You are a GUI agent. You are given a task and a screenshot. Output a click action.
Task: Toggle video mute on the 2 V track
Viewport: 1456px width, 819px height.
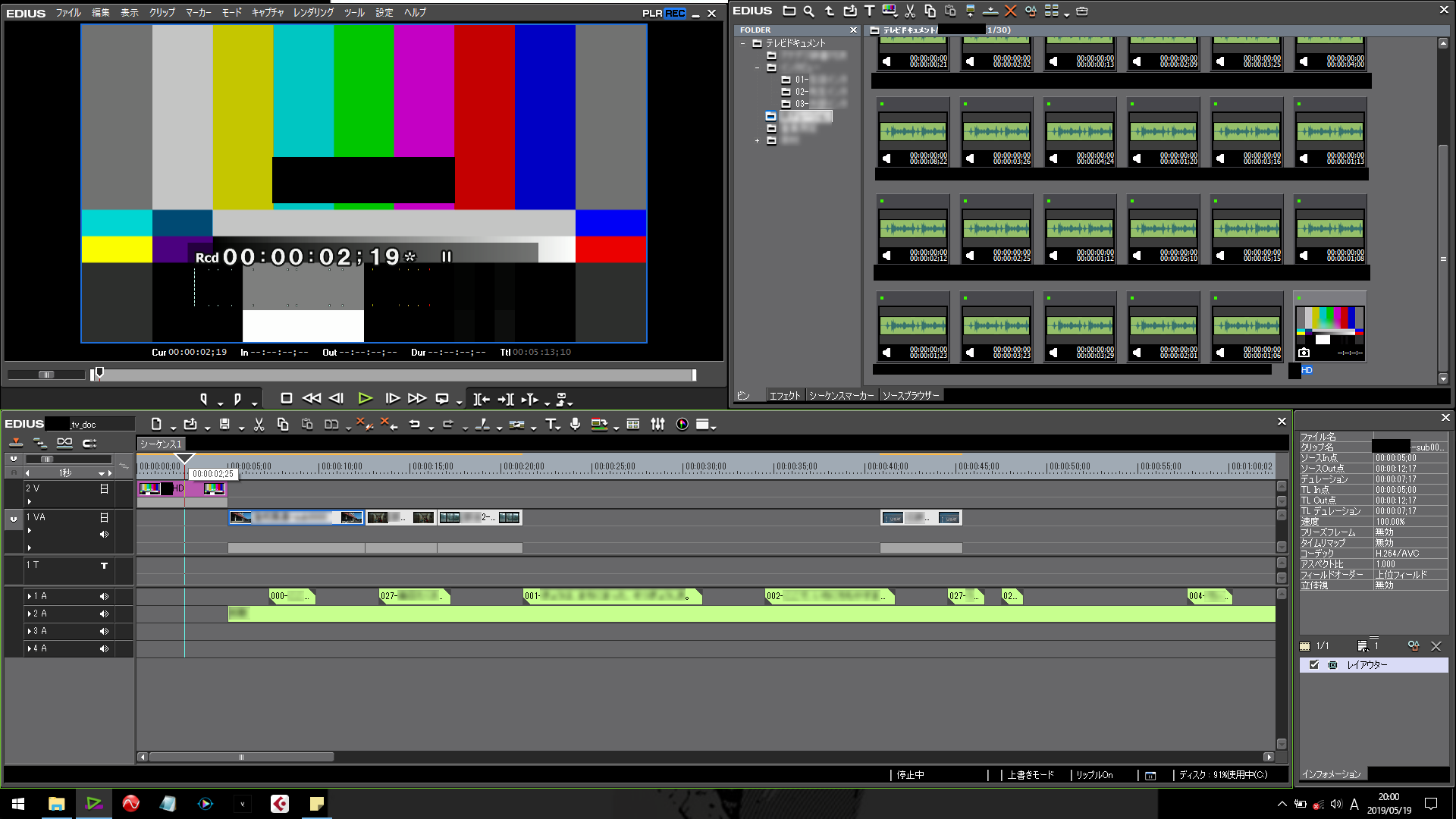(104, 489)
